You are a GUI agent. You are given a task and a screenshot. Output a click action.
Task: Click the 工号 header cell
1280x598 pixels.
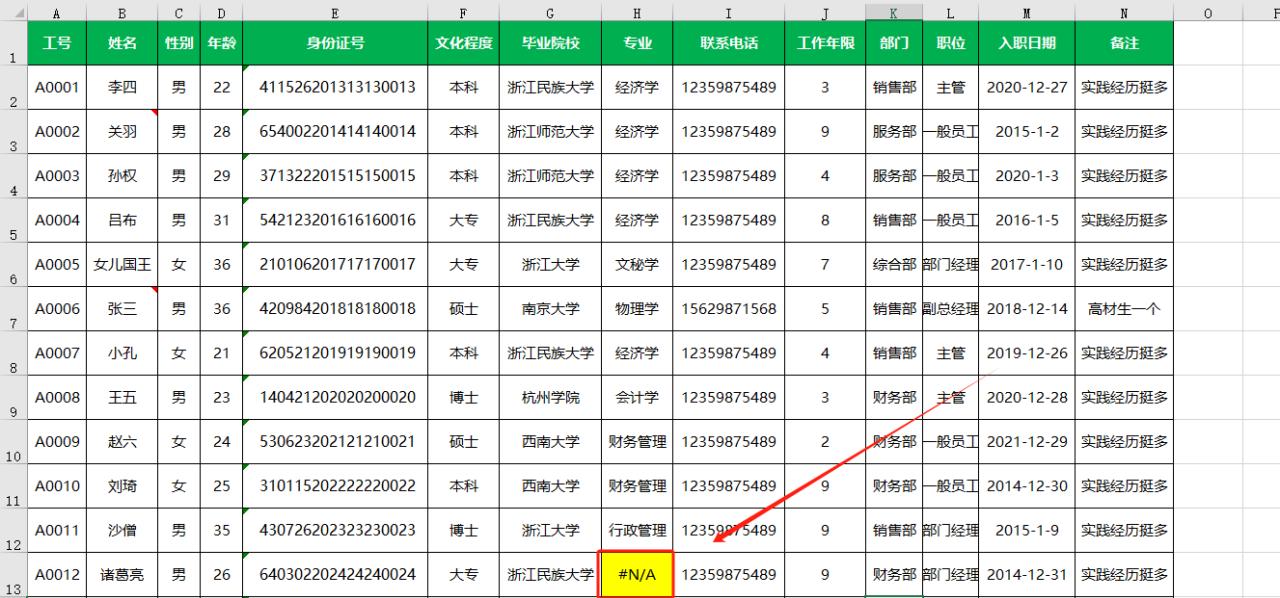[x=57, y=43]
